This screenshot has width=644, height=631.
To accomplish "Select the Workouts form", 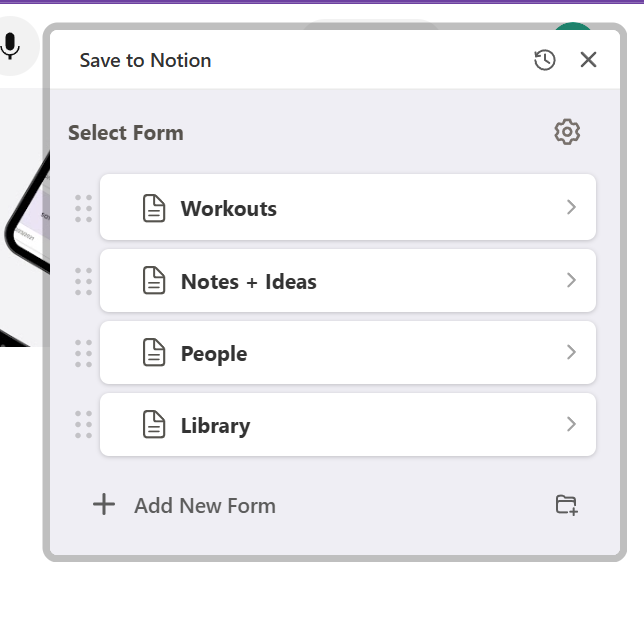I will pyautogui.click(x=229, y=208).
